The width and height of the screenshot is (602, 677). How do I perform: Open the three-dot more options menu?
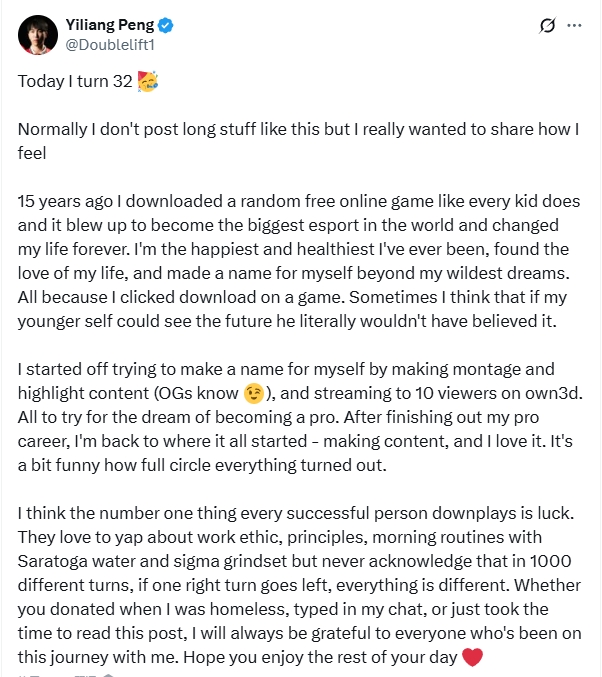[x=574, y=25]
